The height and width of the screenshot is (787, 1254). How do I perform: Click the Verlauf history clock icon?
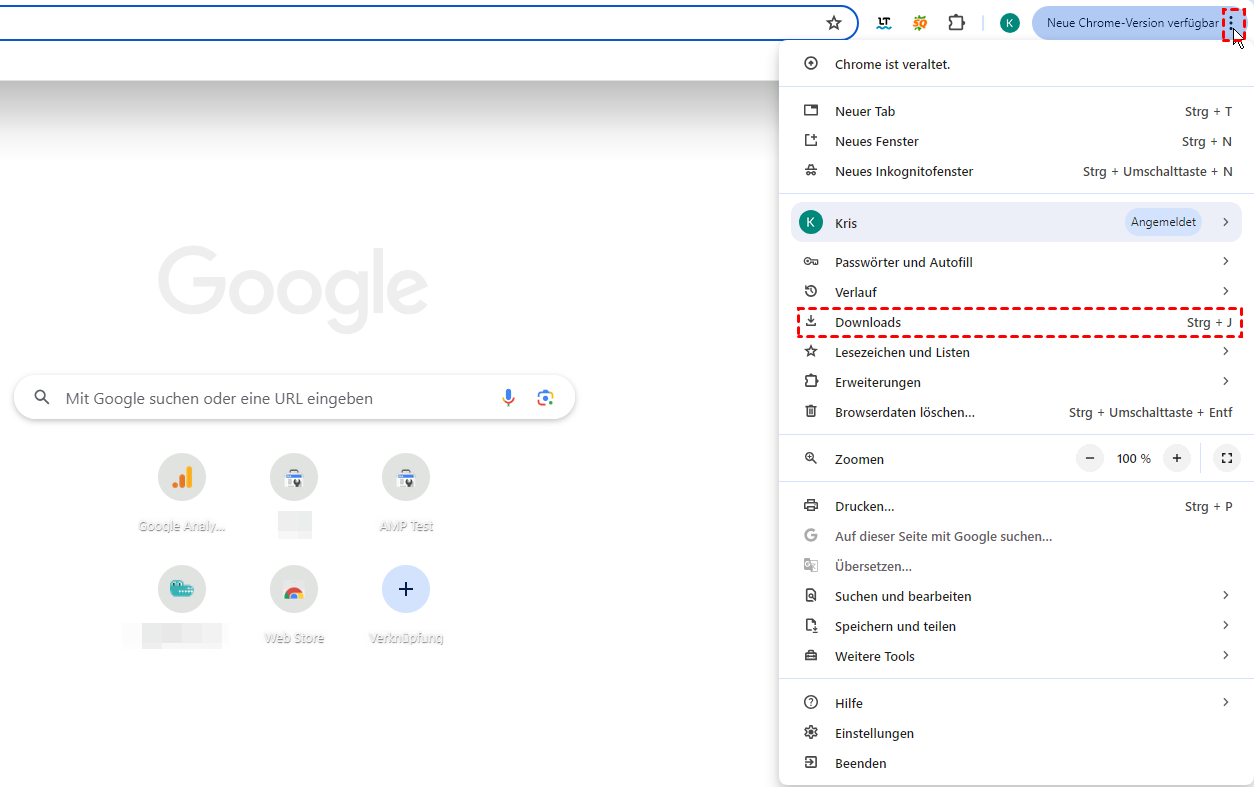[811, 292]
